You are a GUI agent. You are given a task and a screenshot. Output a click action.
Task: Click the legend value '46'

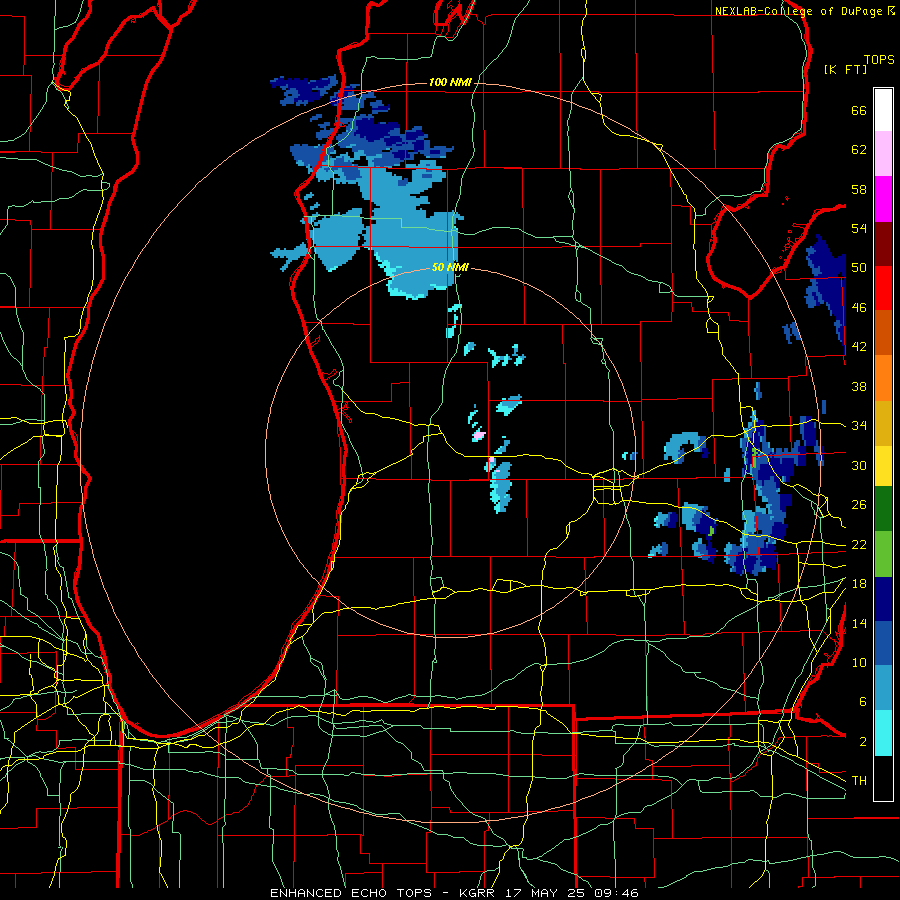coord(859,308)
